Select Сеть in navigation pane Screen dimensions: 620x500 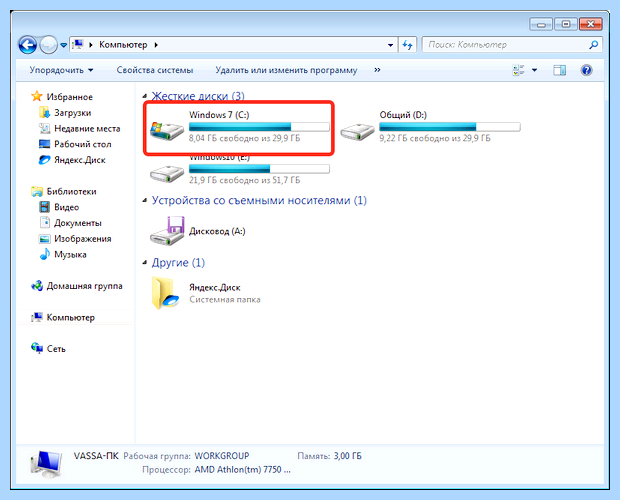pos(56,349)
